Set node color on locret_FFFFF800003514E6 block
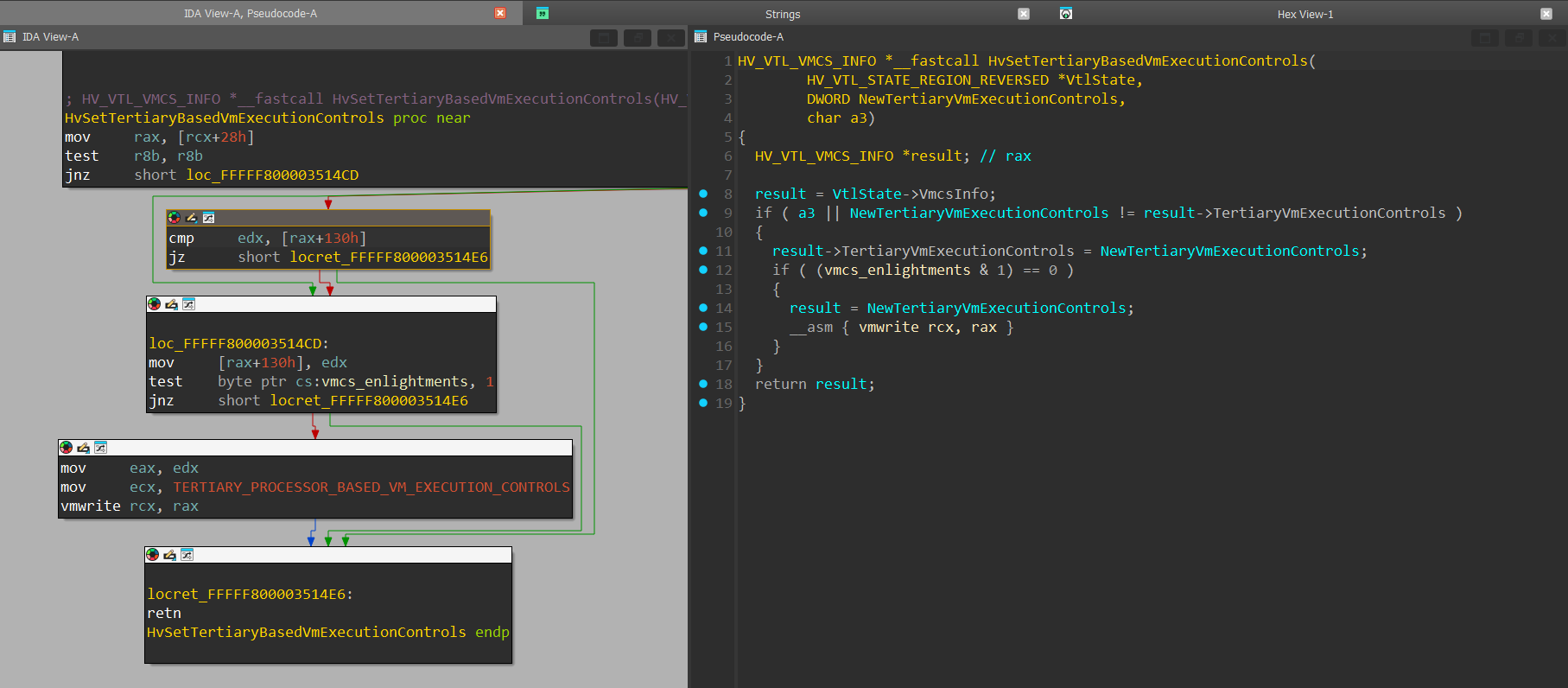Screen dimensions: 1568x688 click(153, 555)
